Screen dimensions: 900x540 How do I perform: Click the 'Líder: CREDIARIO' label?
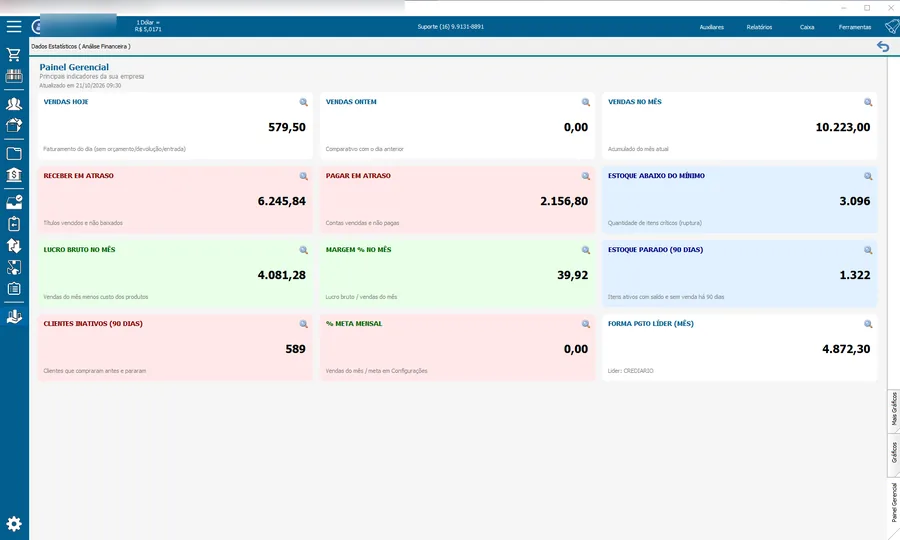(630, 371)
